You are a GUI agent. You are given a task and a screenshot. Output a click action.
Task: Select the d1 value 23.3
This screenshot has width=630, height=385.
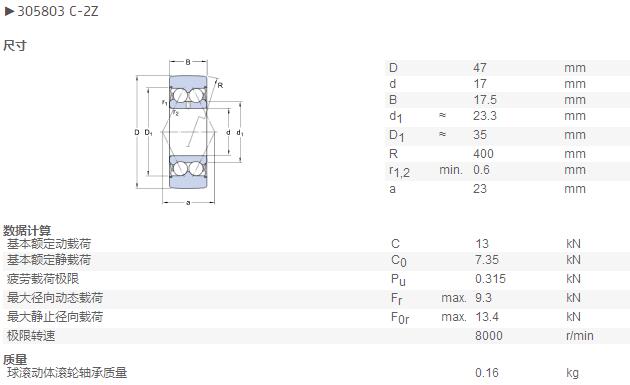pos(485,116)
